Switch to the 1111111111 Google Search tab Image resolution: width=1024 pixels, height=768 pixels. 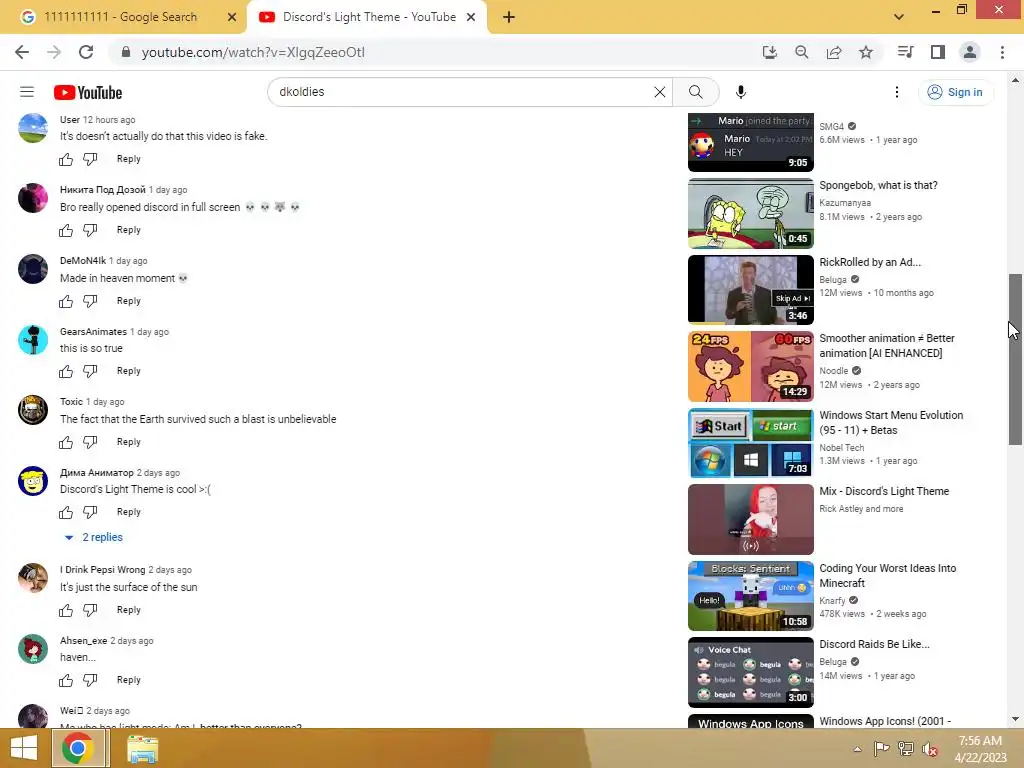click(120, 17)
